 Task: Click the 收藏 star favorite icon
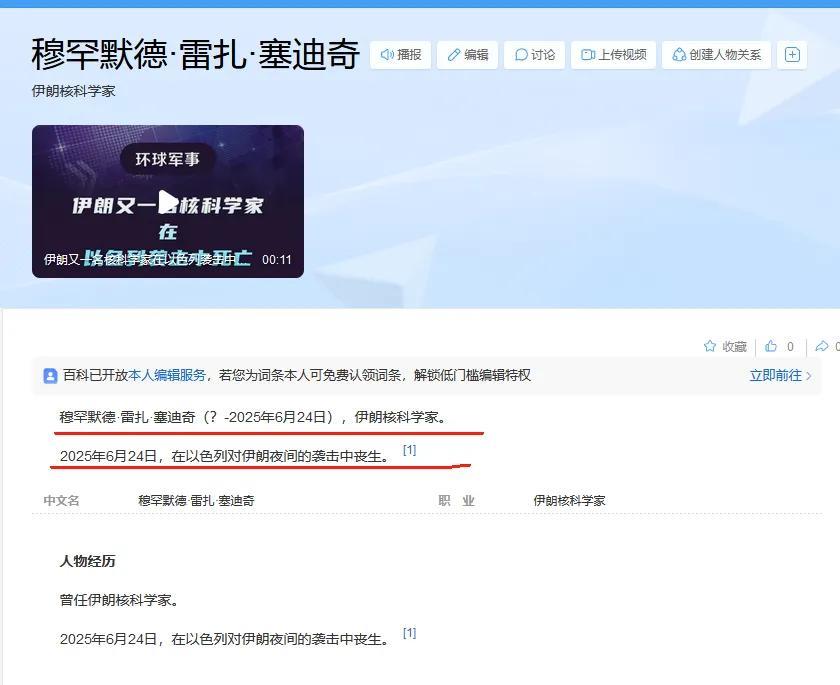coord(710,346)
